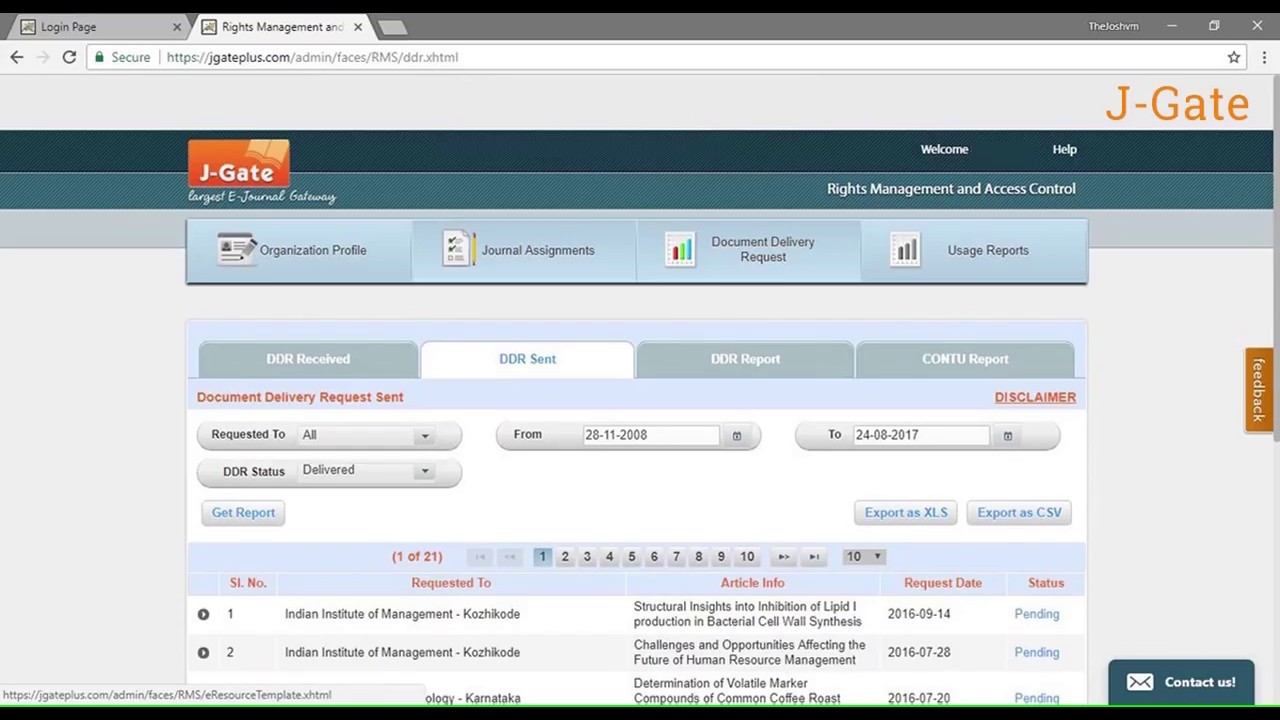The image size is (1280, 720).
Task: Go to results page 10
Action: click(x=747, y=557)
